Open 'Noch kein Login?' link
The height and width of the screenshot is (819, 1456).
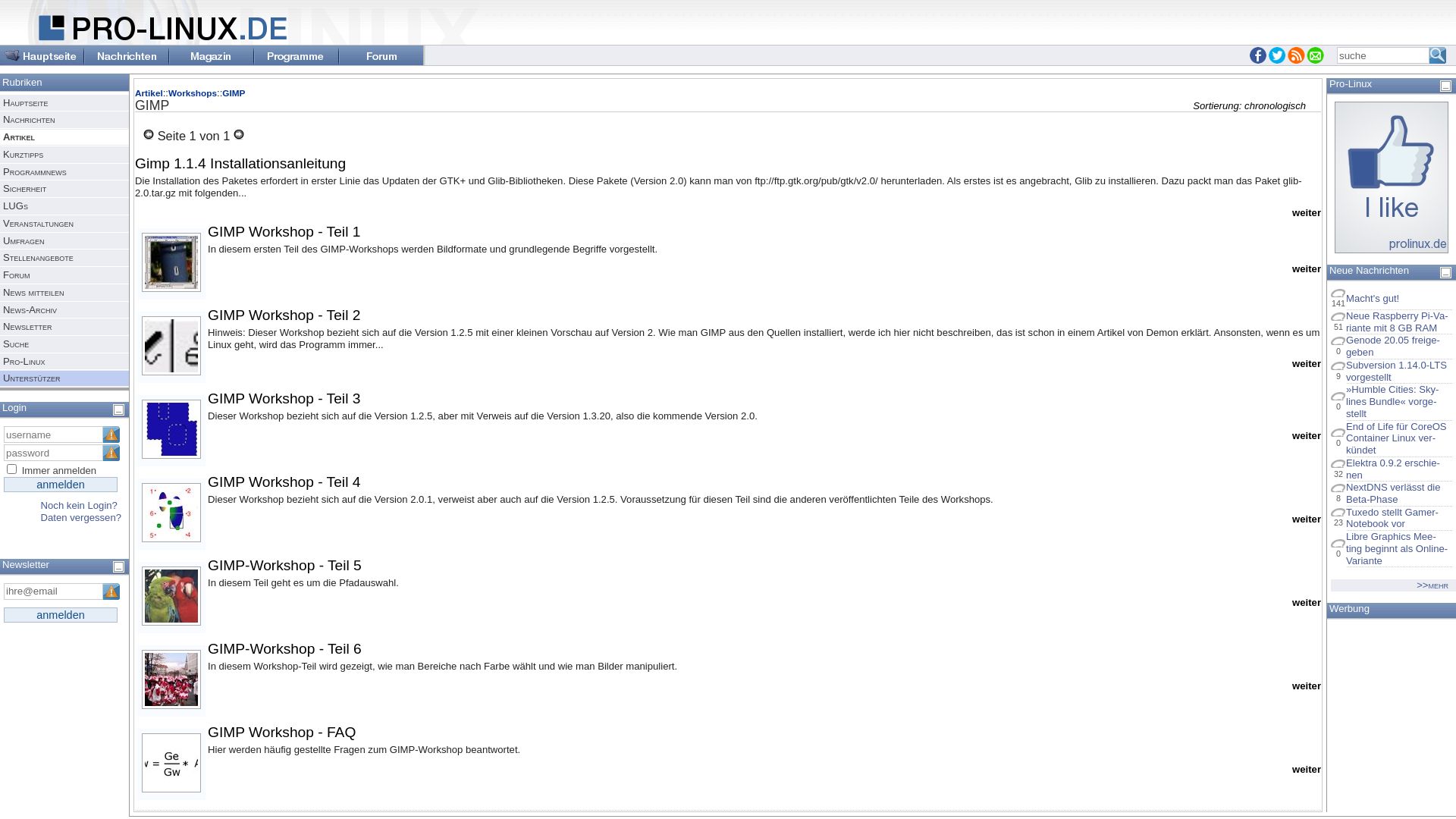[x=79, y=506]
